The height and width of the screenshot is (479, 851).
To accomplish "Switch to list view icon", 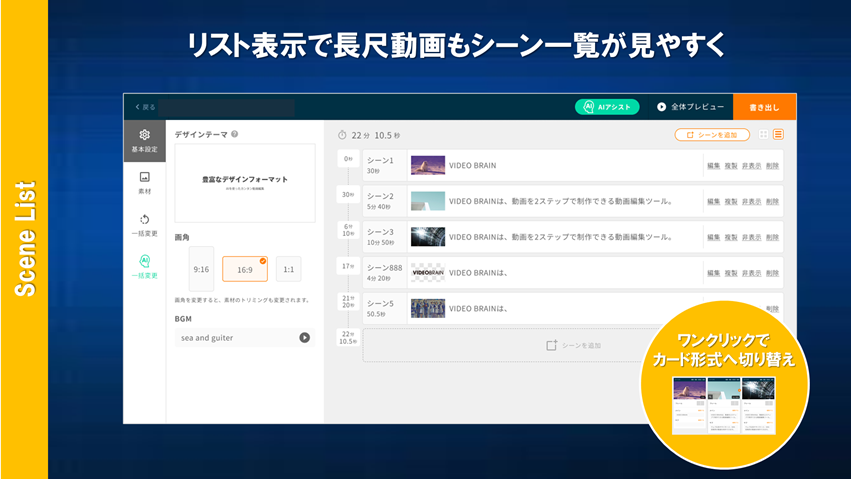I will 778,134.
